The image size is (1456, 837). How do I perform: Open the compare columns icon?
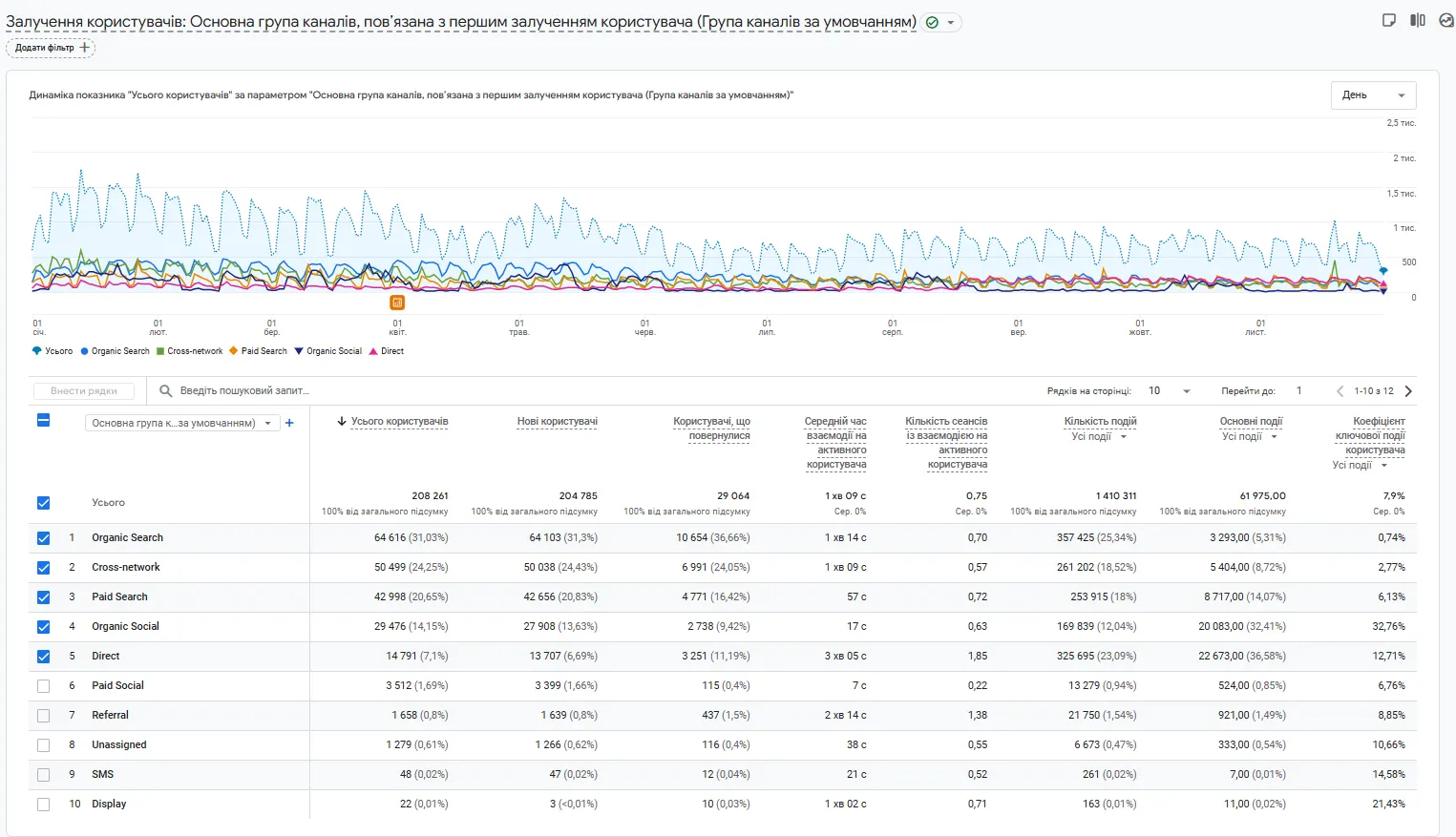pos(1418,20)
